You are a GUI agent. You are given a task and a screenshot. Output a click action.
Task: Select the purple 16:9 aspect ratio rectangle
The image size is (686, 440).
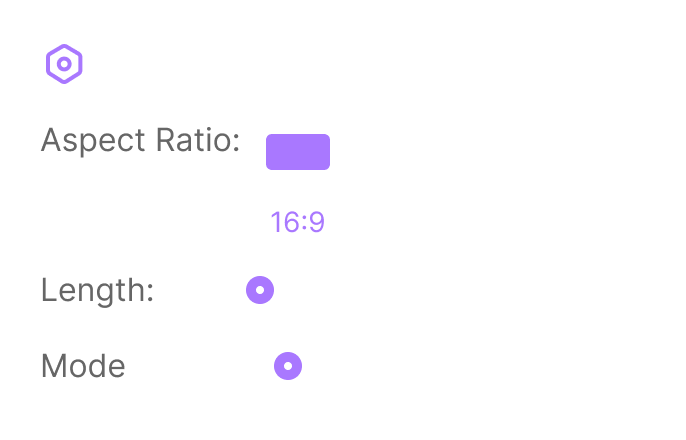coord(298,152)
